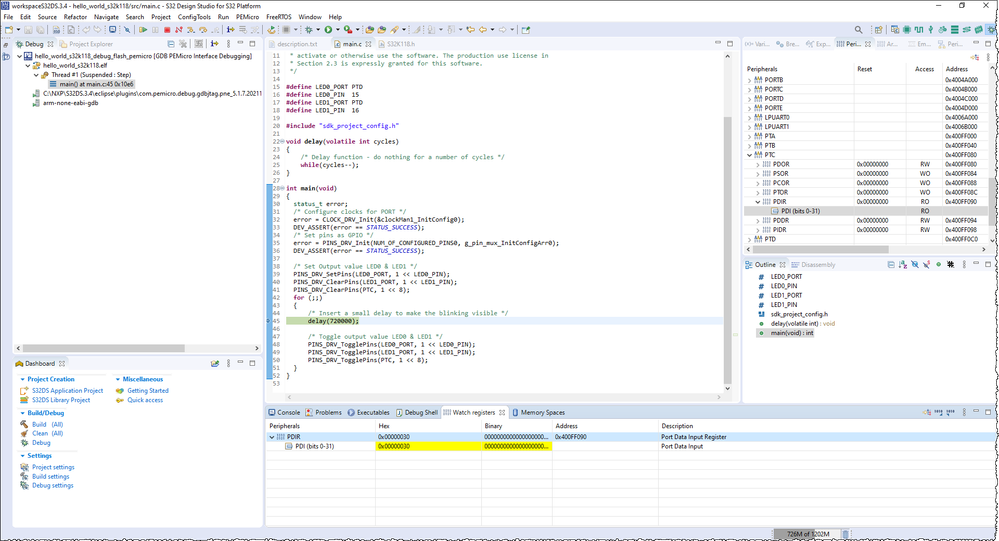Select the yellow PDI hex value cell
The height and width of the screenshot is (541, 999).
click(430, 447)
